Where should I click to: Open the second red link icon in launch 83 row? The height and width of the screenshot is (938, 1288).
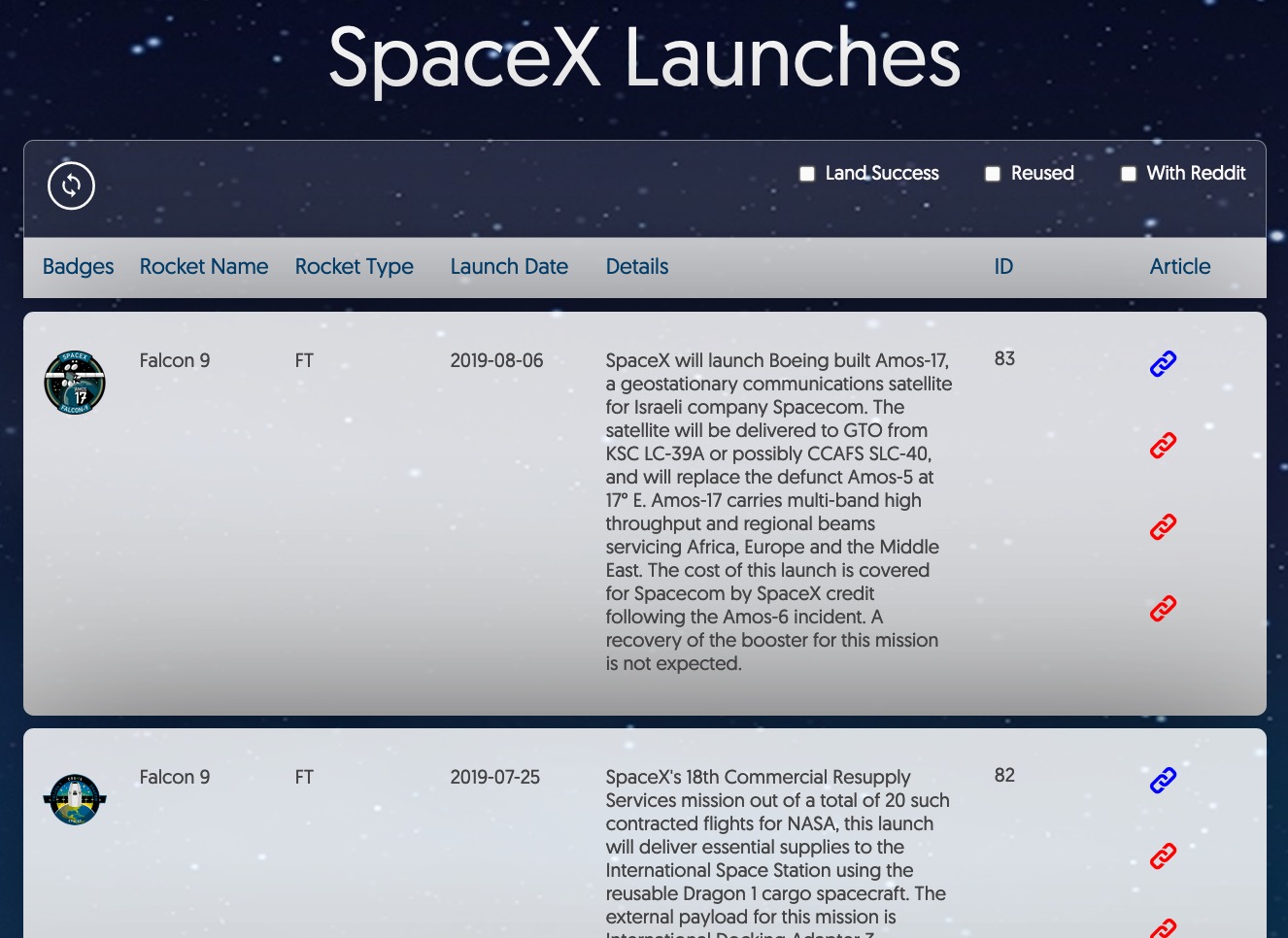pos(1163,526)
